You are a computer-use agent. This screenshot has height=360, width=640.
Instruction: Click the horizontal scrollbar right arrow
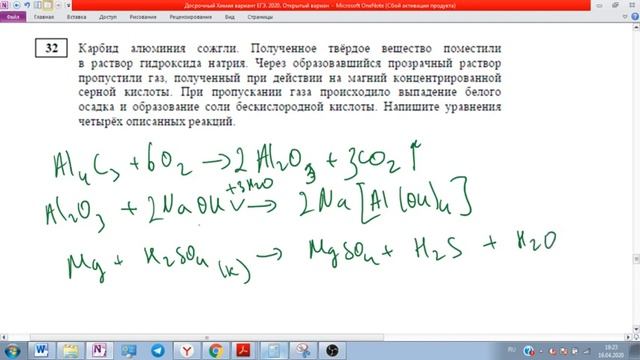(629, 337)
